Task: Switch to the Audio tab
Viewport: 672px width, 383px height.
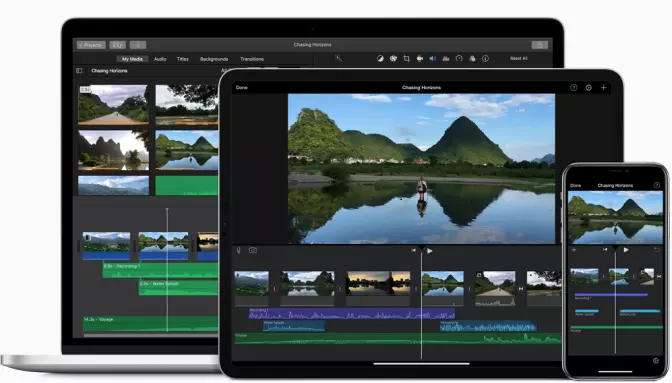Action: coord(160,59)
